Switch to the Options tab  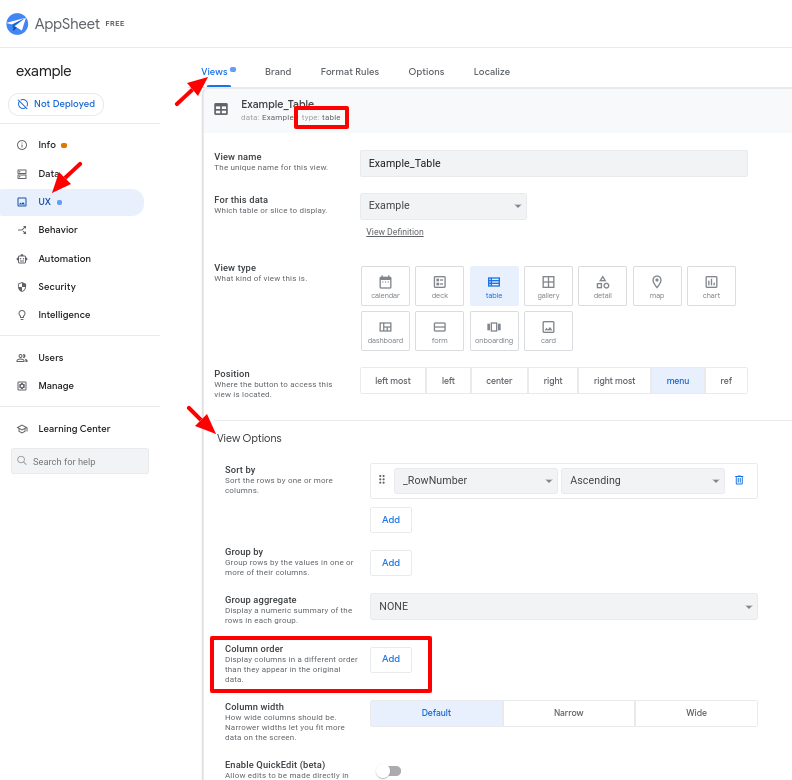(x=426, y=72)
